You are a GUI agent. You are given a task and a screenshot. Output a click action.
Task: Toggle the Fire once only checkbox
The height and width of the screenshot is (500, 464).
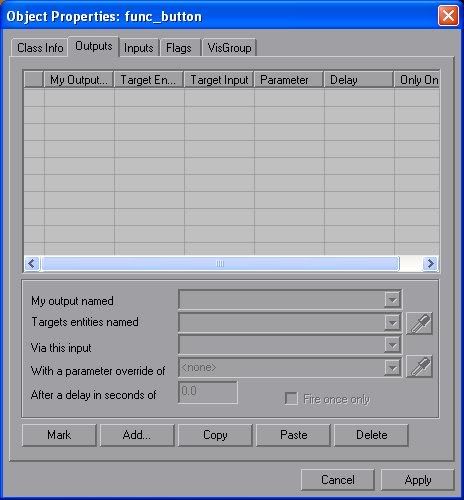(291, 399)
